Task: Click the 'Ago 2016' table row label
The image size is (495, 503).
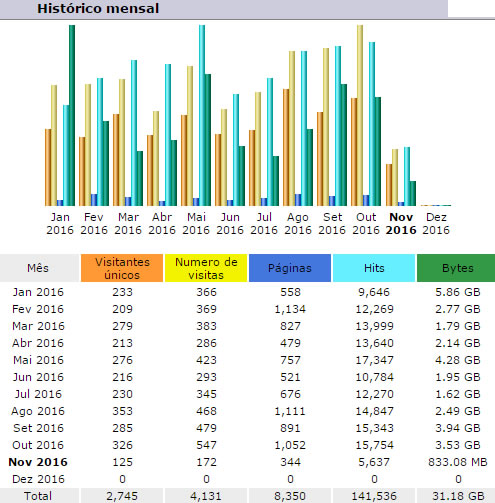Action: 38,411
